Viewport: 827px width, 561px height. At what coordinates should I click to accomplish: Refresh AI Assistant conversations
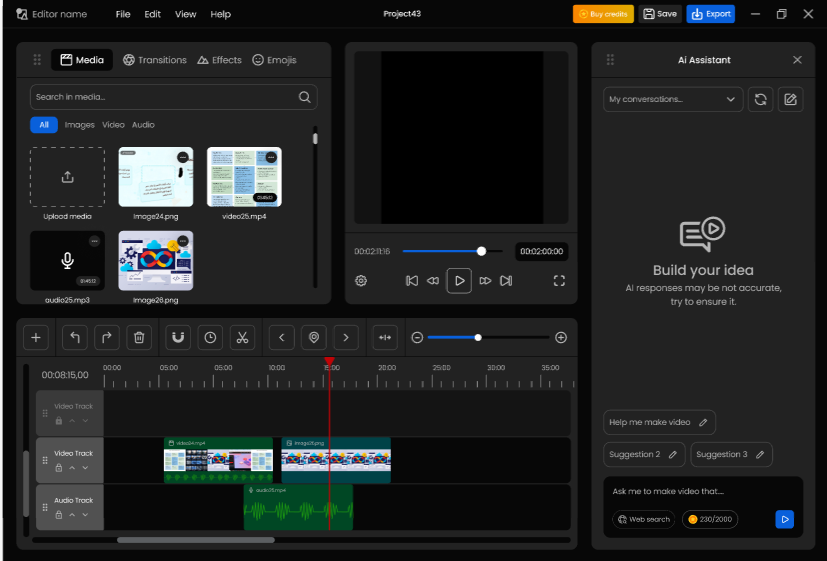(x=761, y=99)
